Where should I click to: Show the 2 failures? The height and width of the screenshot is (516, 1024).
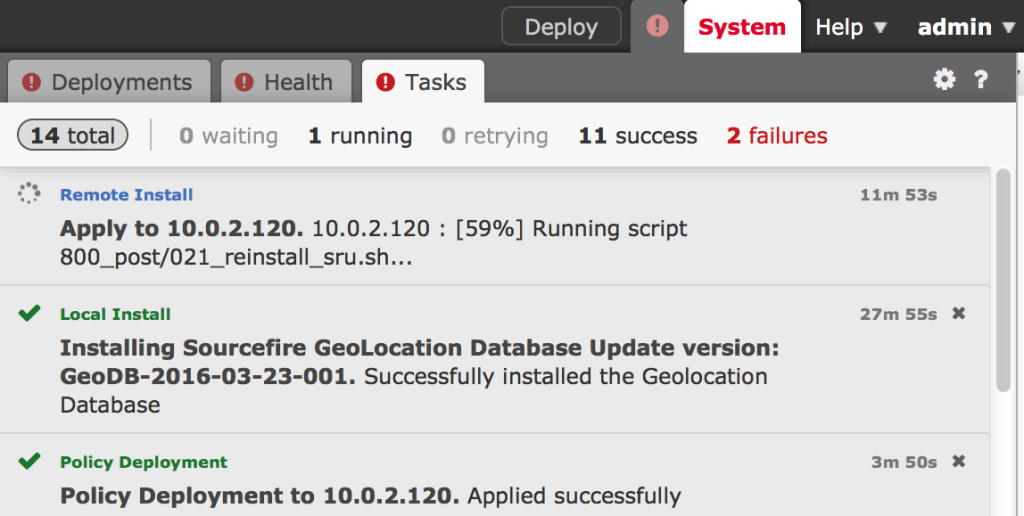coord(777,136)
